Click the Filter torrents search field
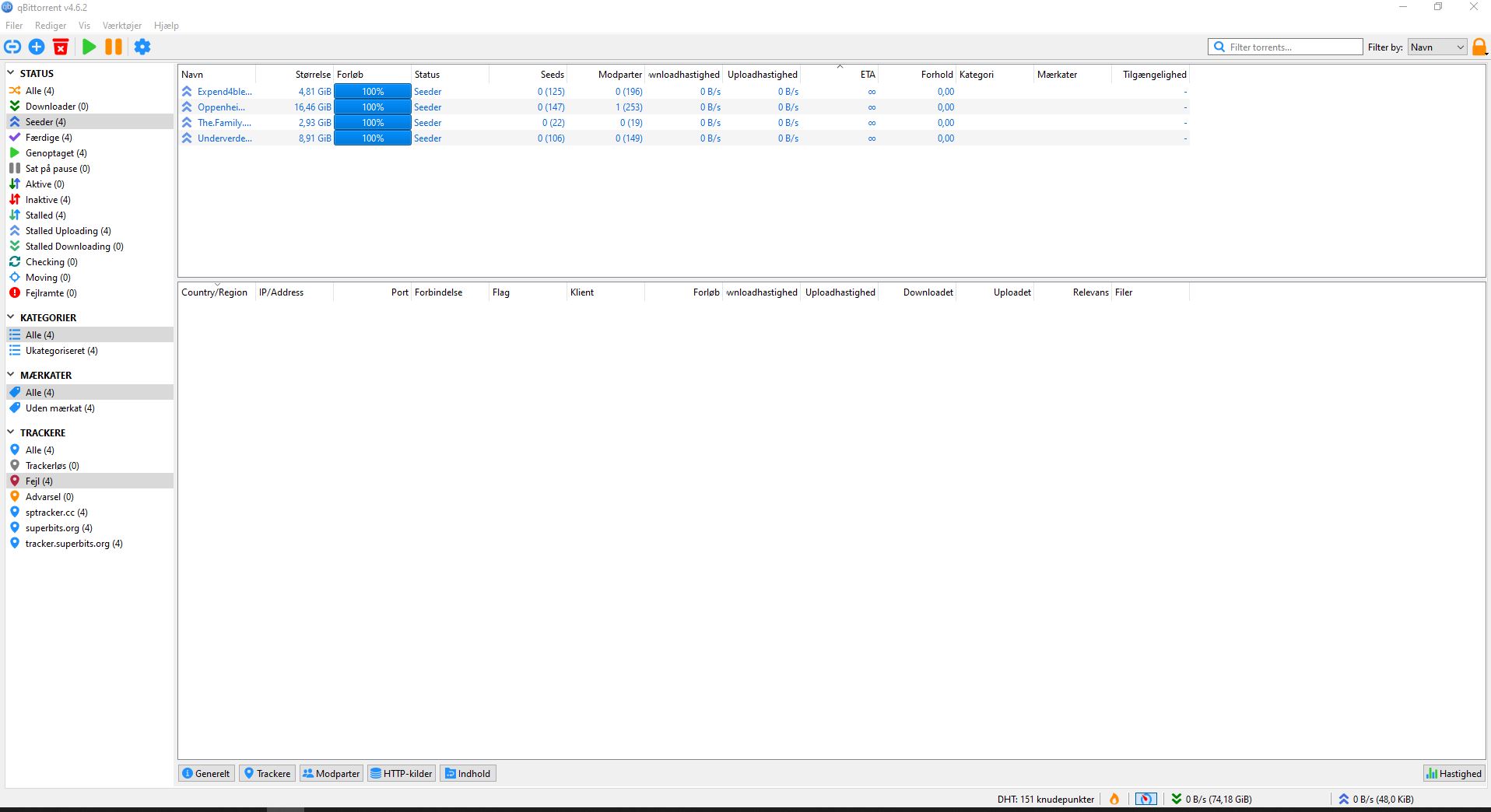The height and width of the screenshot is (812, 1491). point(1286,47)
